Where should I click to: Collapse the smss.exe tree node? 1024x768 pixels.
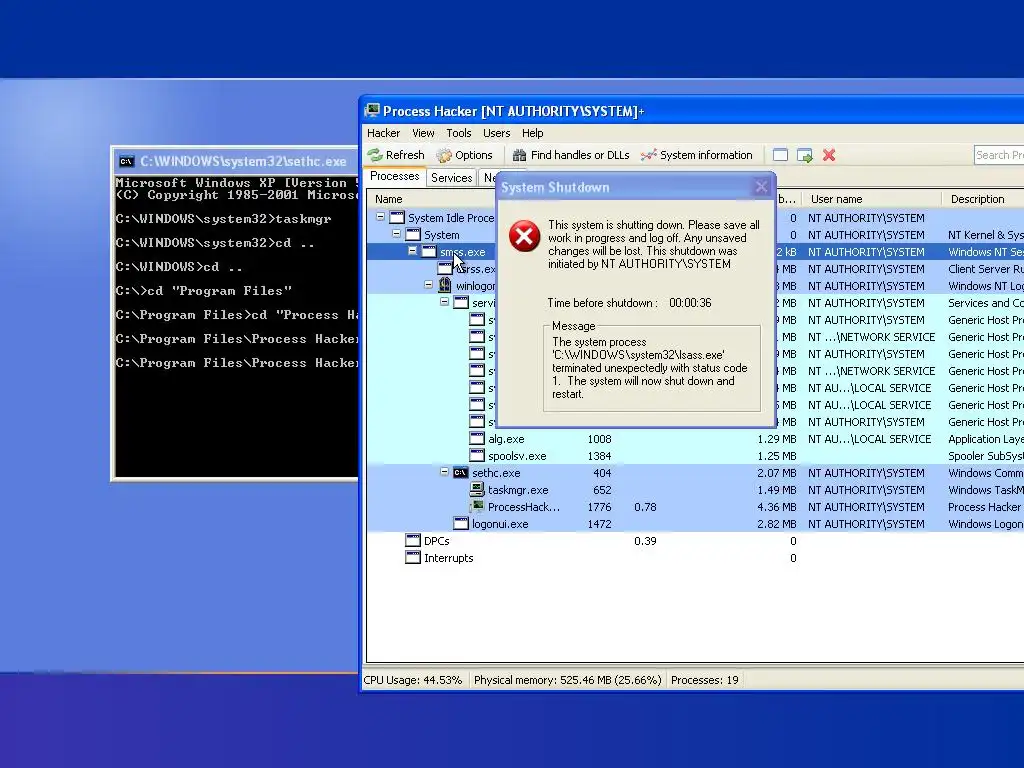(x=413, y=251)
